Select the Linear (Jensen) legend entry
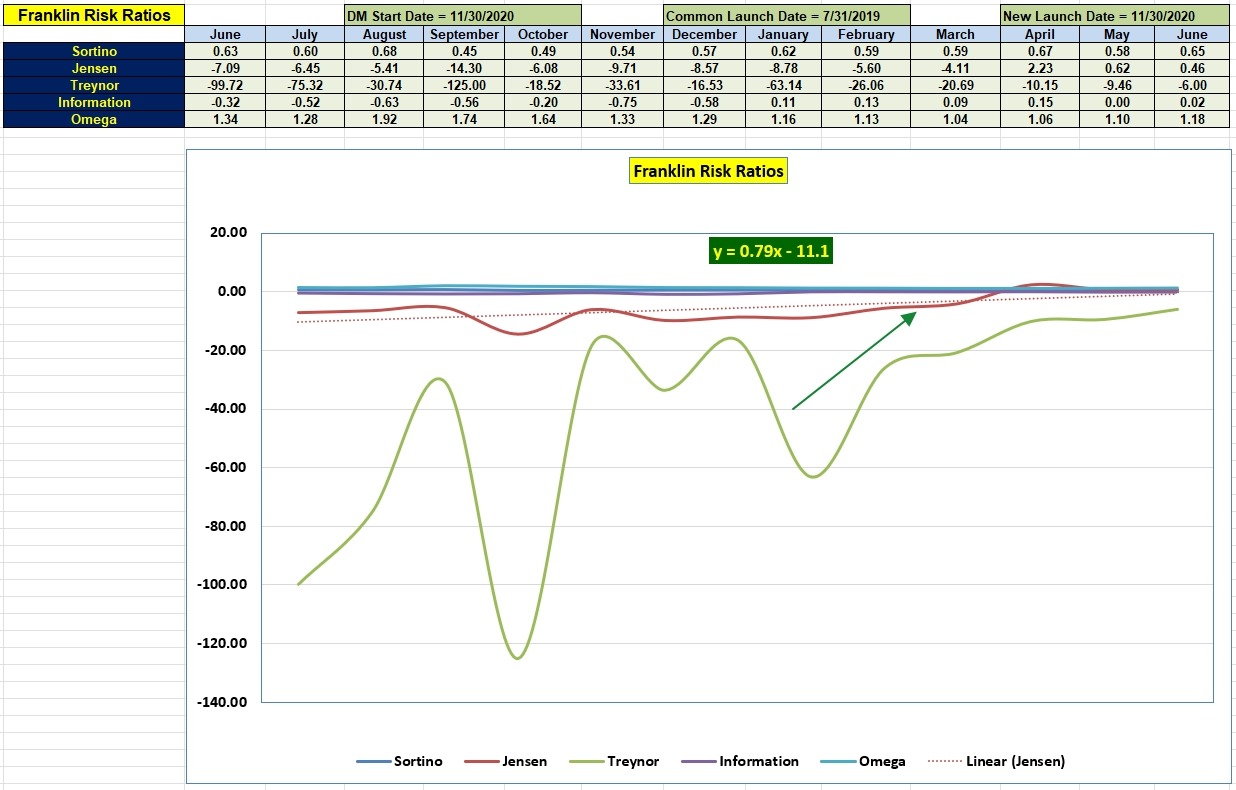The height and width of the screenshot is (790, 1236). tap(996, 761)
